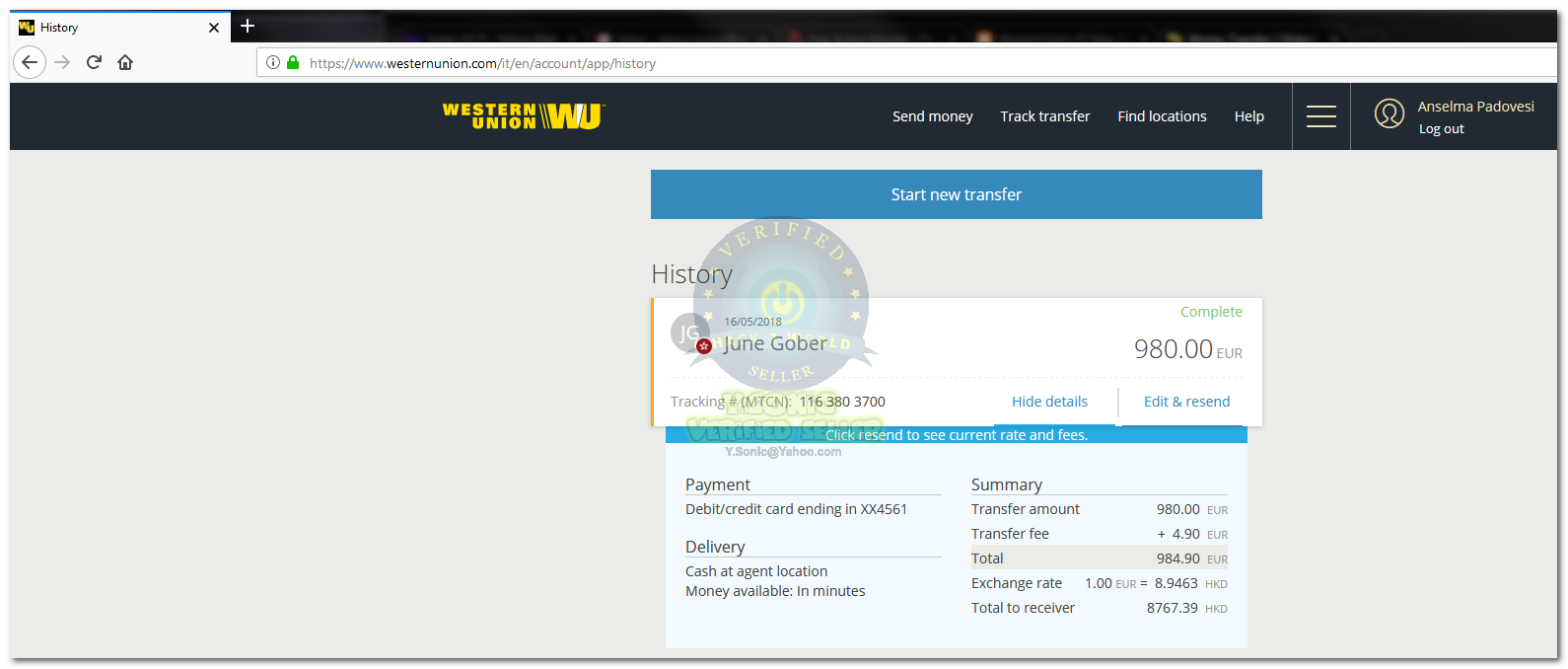Viewport: 1568px width, 669px height.
Task: Click the resend rate and fees banner
Action: (957, 435)
